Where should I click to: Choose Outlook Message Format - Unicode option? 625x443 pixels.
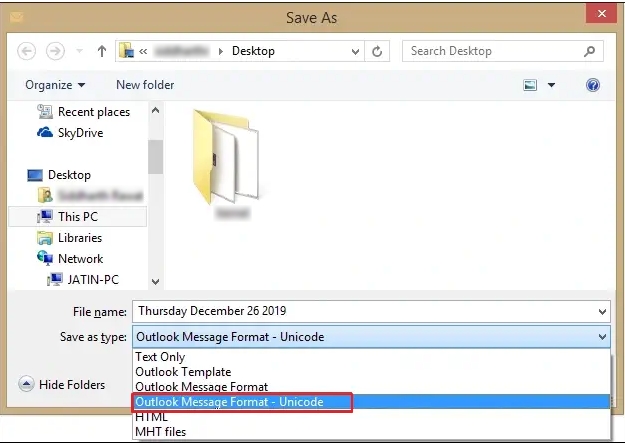coord(371,402)
